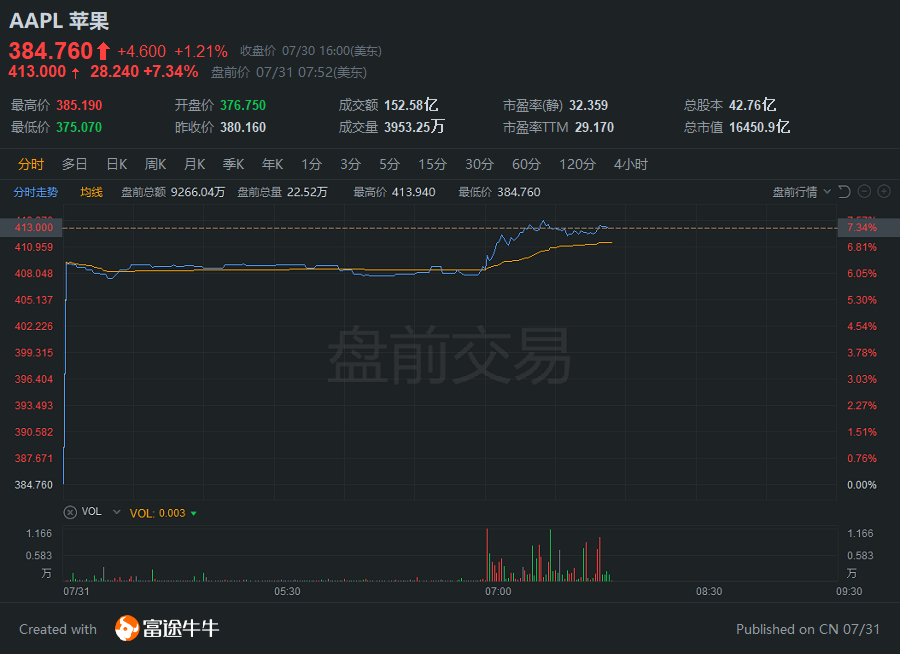Switch to the 4小时 four-hour chart
The height and width of the screenshot is (654, 900).
631,164
